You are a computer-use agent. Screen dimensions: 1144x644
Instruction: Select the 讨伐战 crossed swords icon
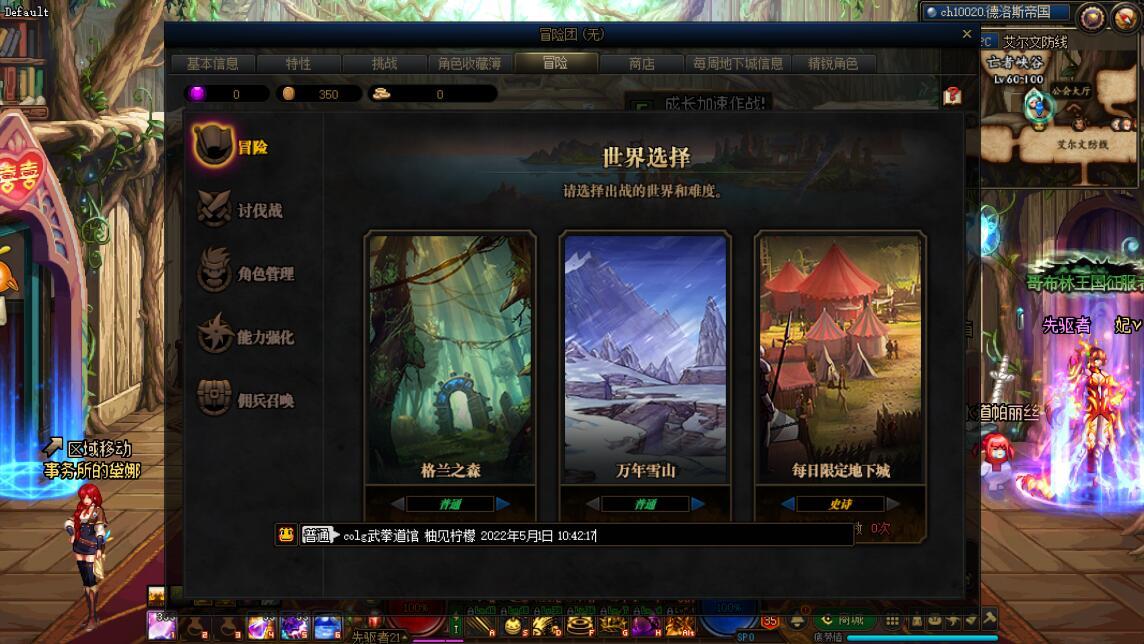click(x=214, y=209)
